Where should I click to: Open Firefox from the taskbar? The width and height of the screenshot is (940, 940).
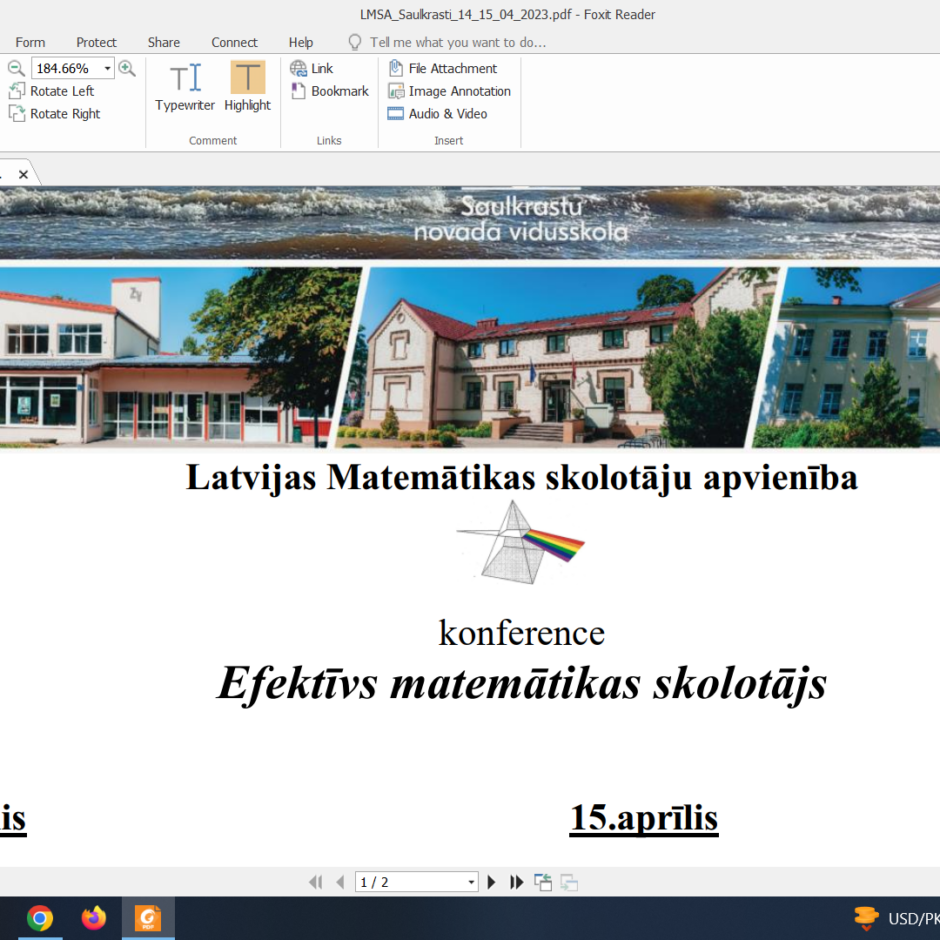coord(94,918)
